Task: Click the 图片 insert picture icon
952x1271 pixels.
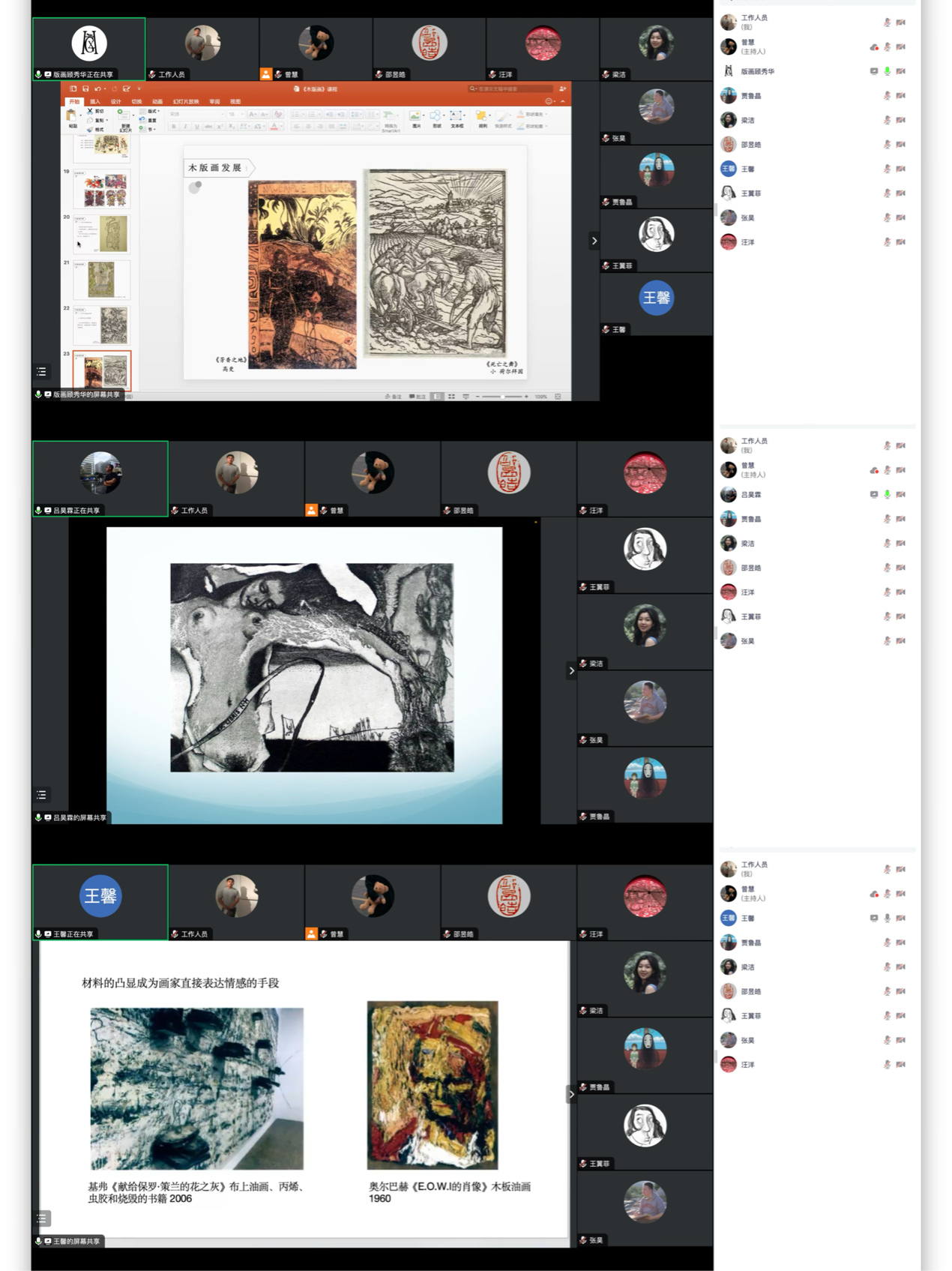Action: 415,118
